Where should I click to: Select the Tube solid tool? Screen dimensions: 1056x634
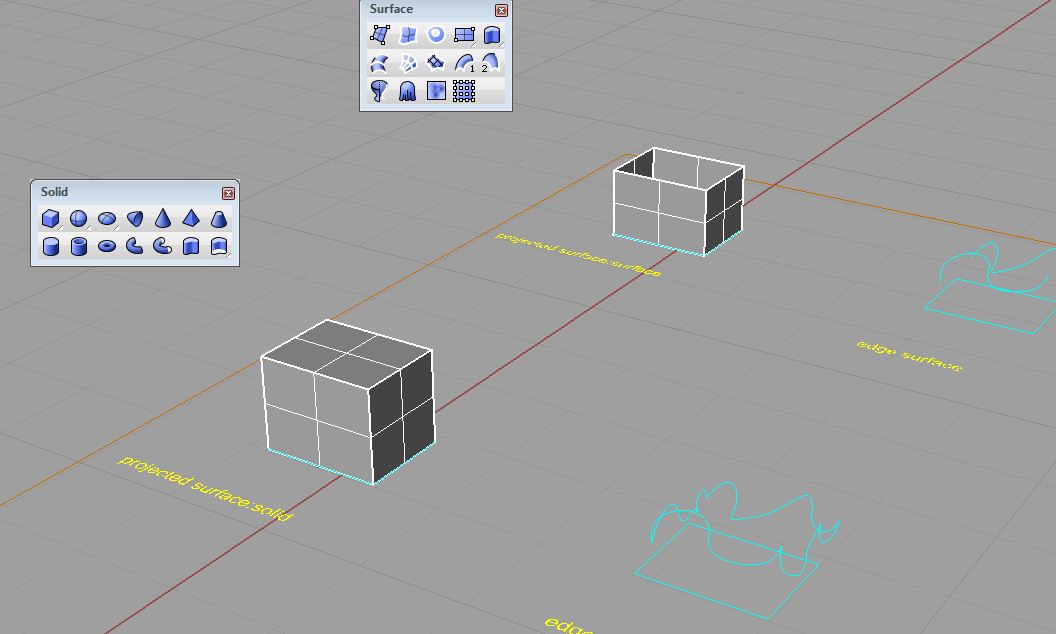click(79, 246)
